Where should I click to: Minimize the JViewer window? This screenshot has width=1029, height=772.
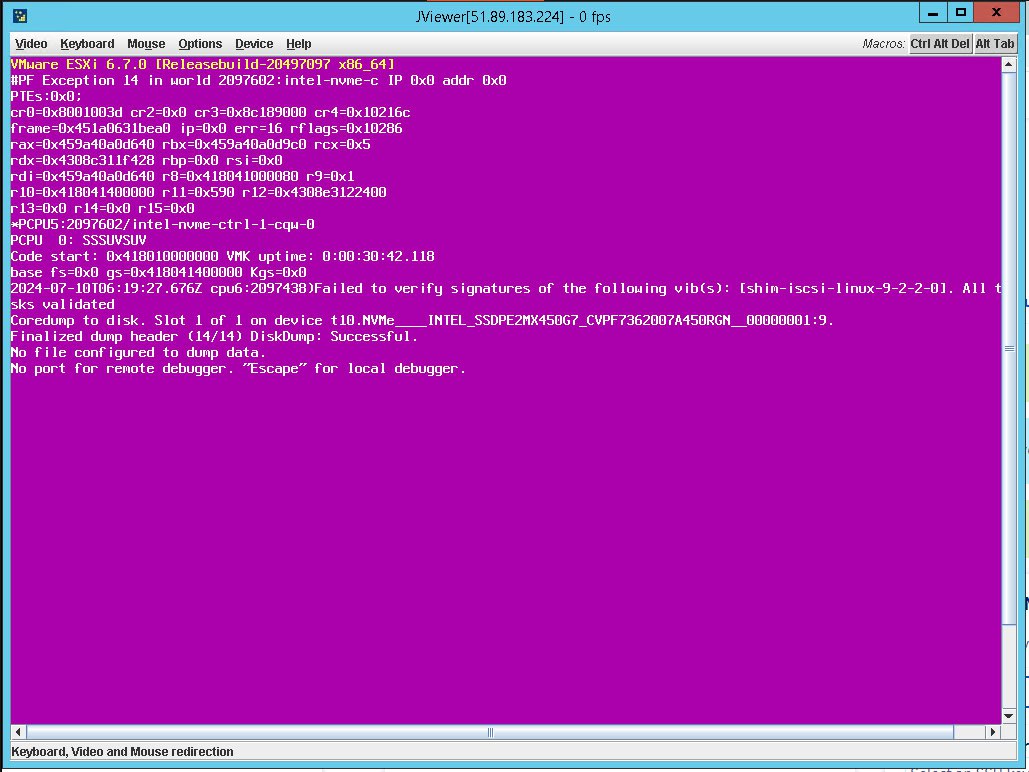click(x=932, y=13)
